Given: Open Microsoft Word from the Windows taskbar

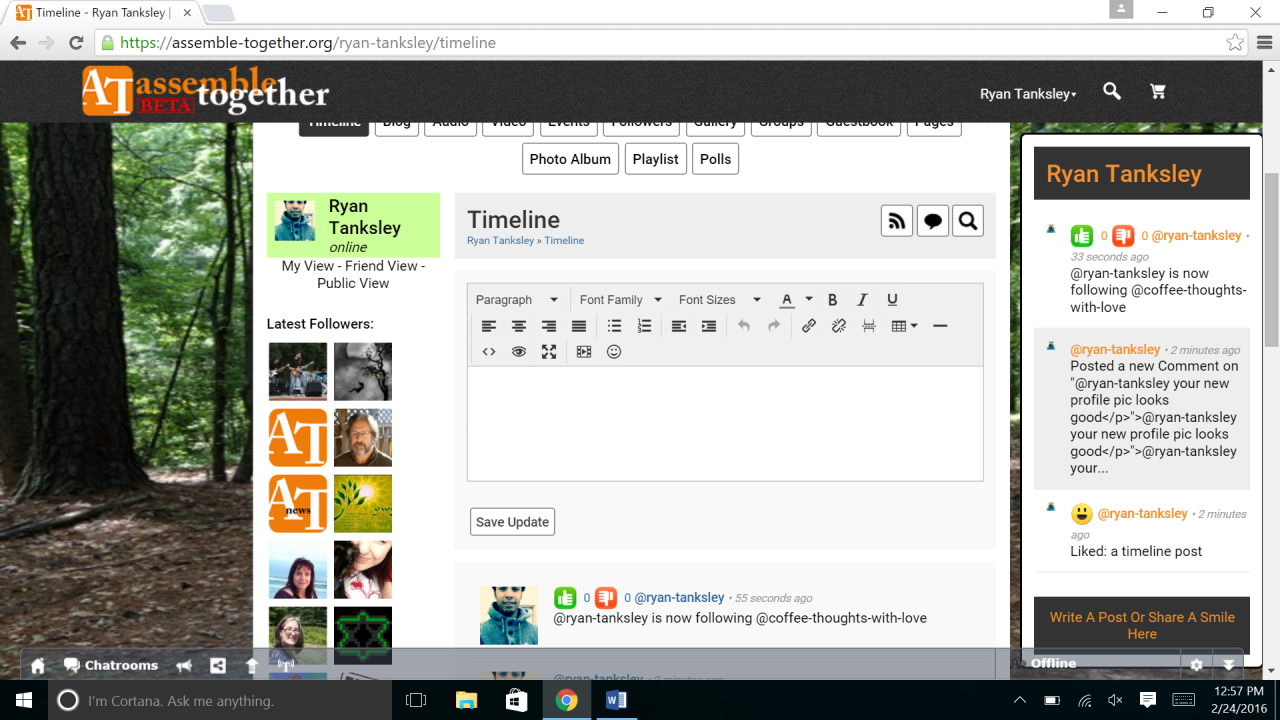Looking at the screenshot, I should coord(616,700).
